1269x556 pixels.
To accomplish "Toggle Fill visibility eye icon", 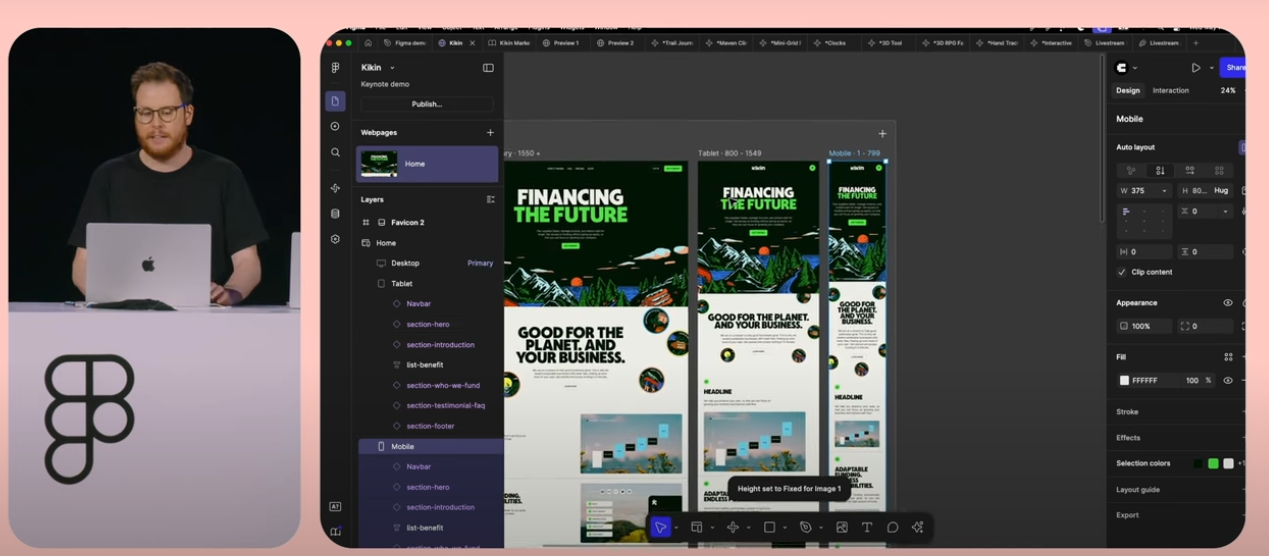I will [x=1228, y=380].
